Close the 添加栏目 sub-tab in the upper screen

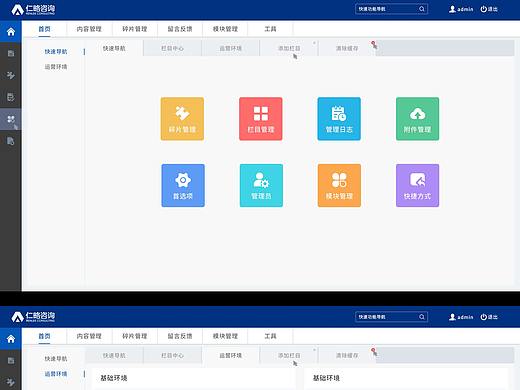[314, 43]
